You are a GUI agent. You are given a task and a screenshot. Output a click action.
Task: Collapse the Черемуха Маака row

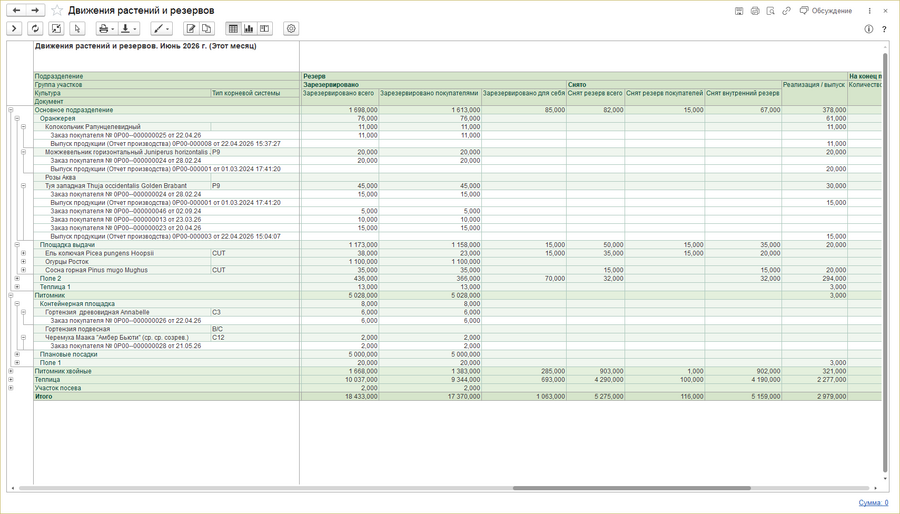24,337
